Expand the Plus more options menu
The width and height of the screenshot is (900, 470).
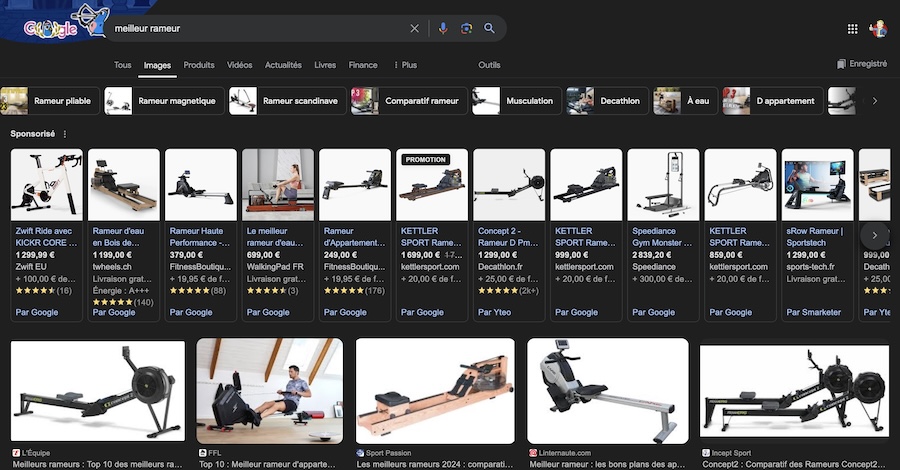405,65
